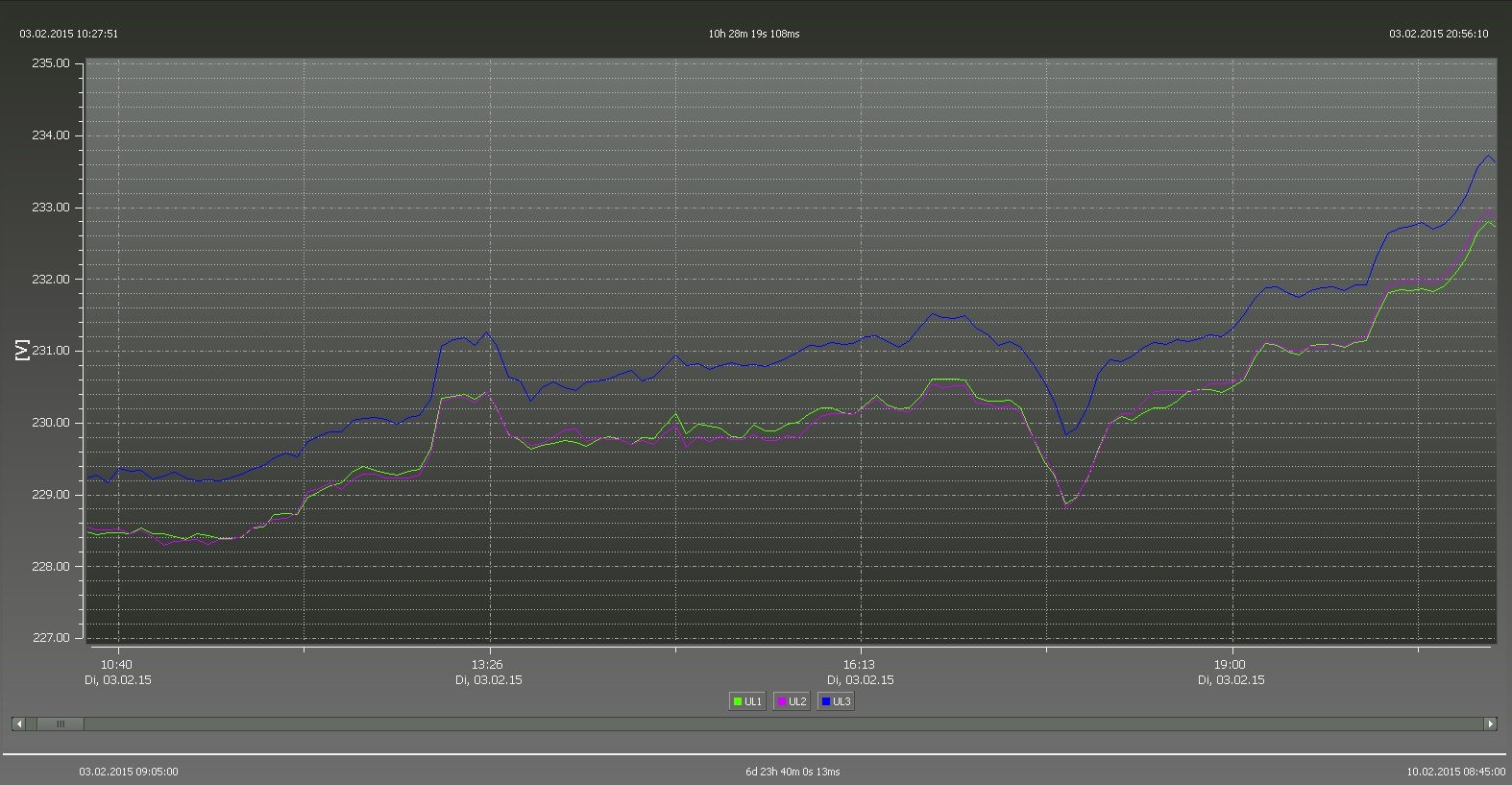
Task: Click the 10:40 time axis label
Action: 117,665
